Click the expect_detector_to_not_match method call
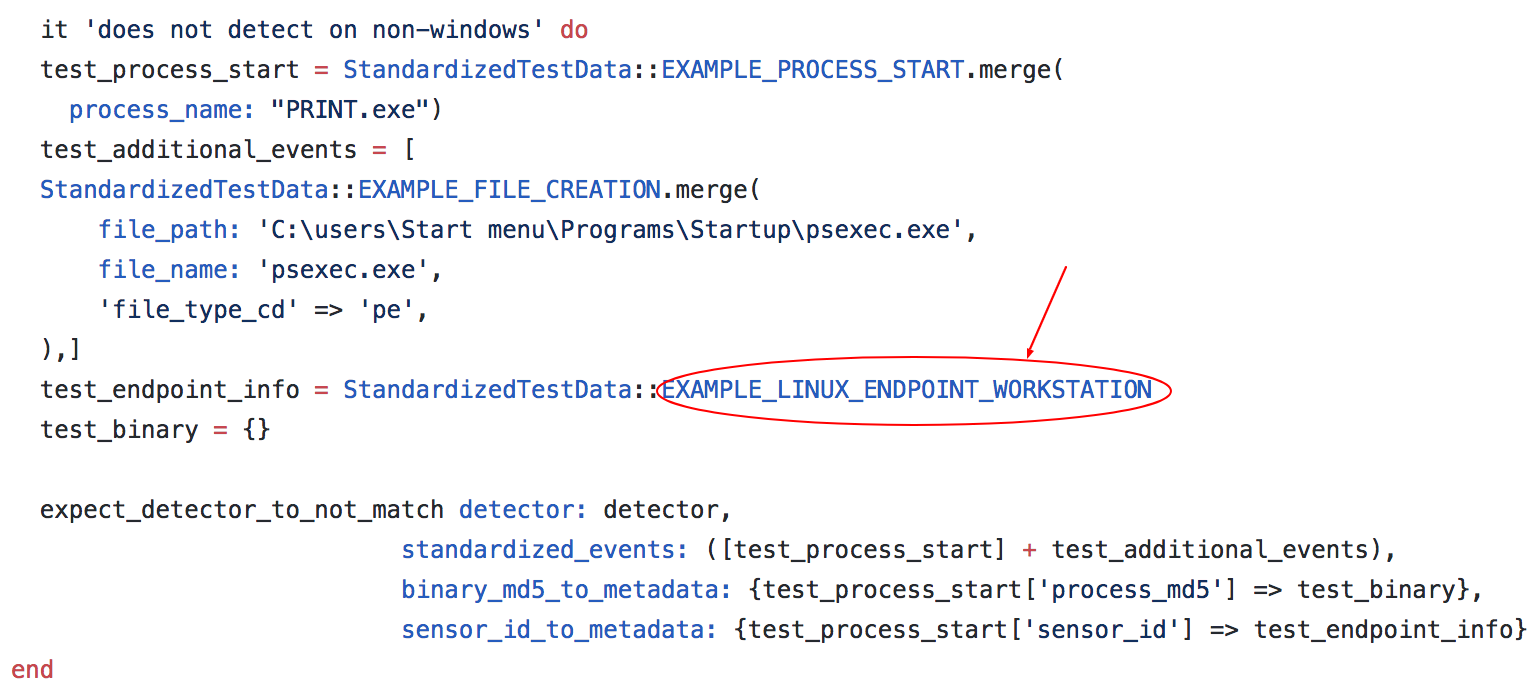Screen dimensions: 1538x680 point(241,510)
